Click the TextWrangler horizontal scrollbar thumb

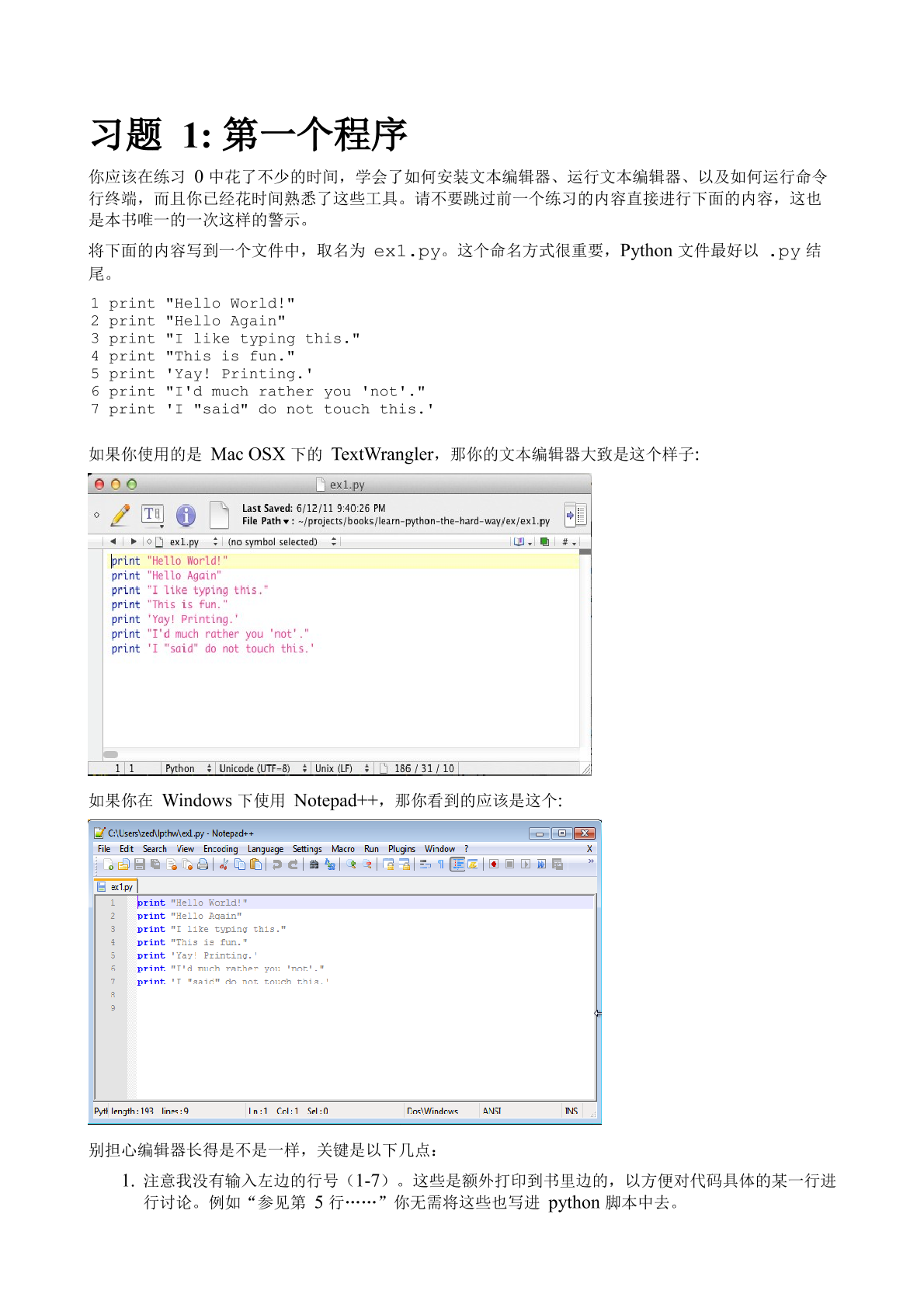pyautogui.click(x=111, y=754)
